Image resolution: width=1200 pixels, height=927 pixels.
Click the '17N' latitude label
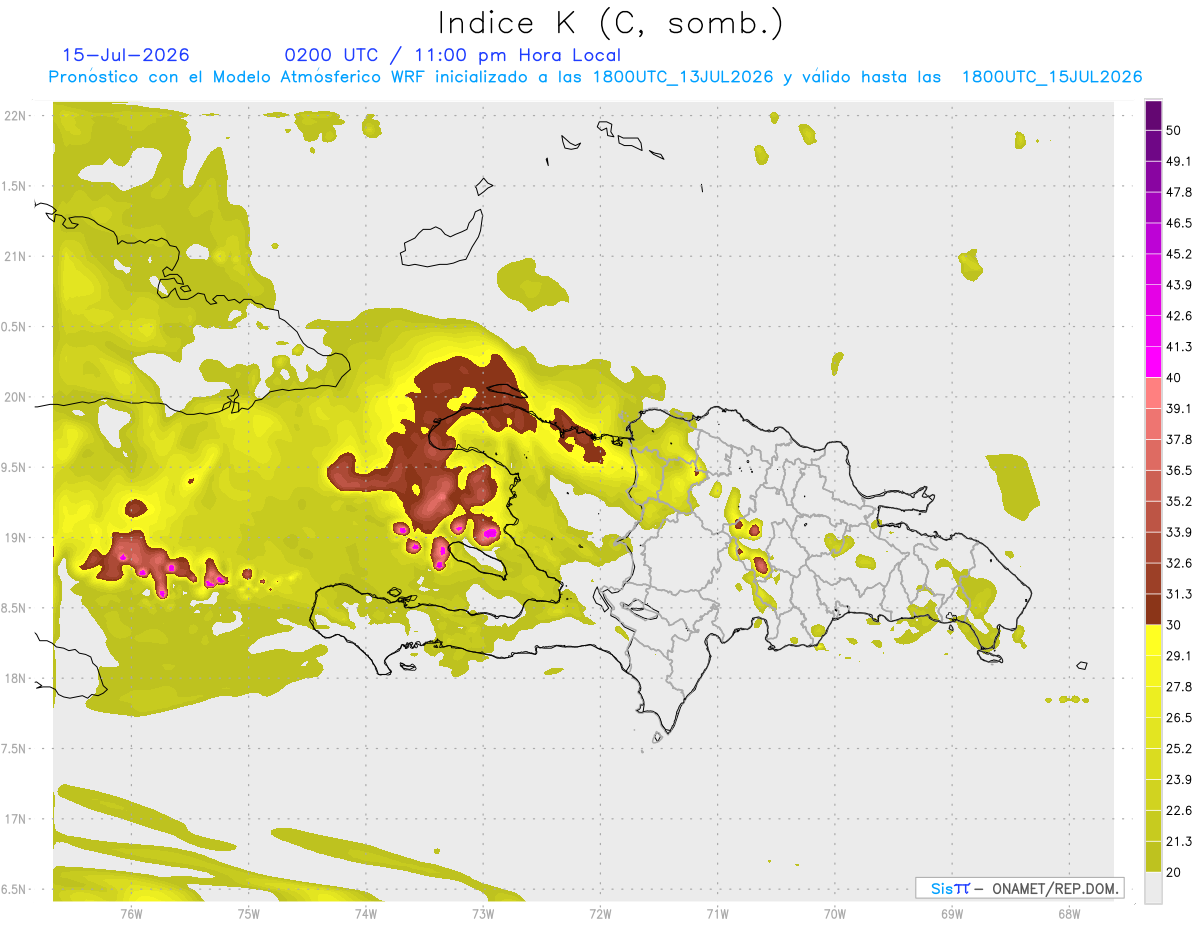click(15, 819)
